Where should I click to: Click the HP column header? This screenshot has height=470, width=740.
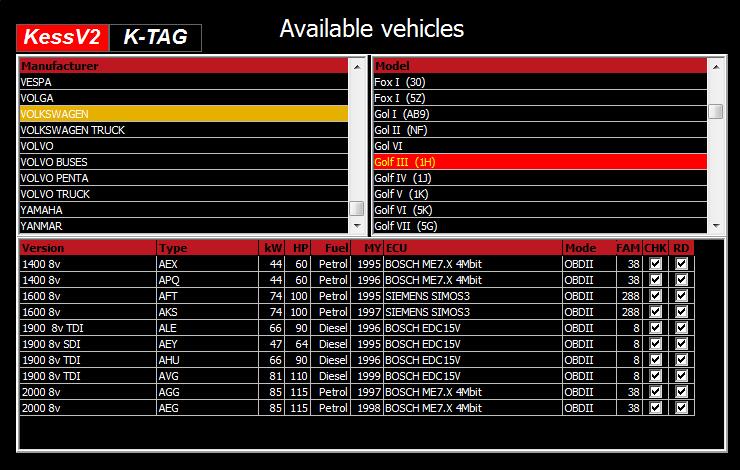[x=298, y=248]
